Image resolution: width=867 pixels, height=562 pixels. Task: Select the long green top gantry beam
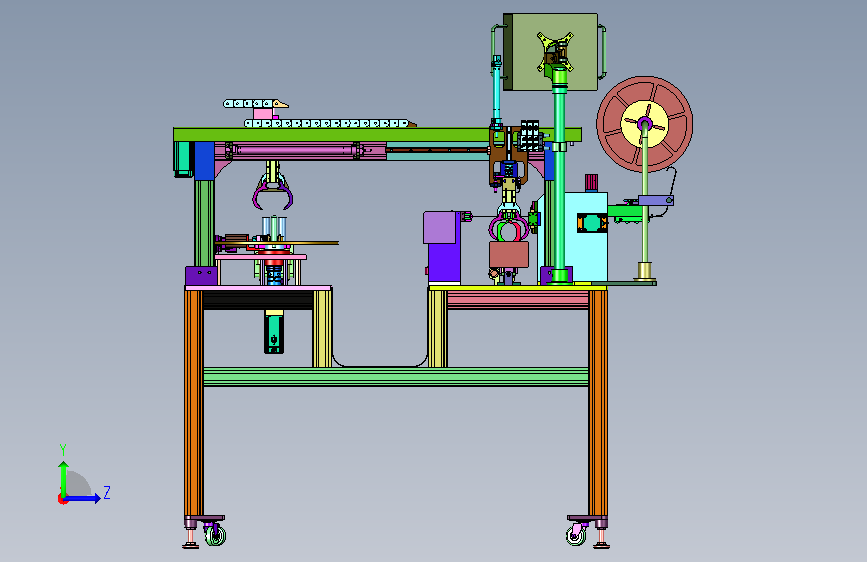(x=377, y=134)
